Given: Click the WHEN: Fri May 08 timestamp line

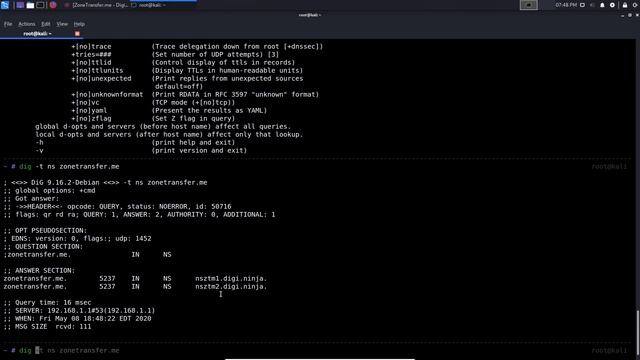Looking at the screenshot, I should pyautogui.click(x=77, y=318).
